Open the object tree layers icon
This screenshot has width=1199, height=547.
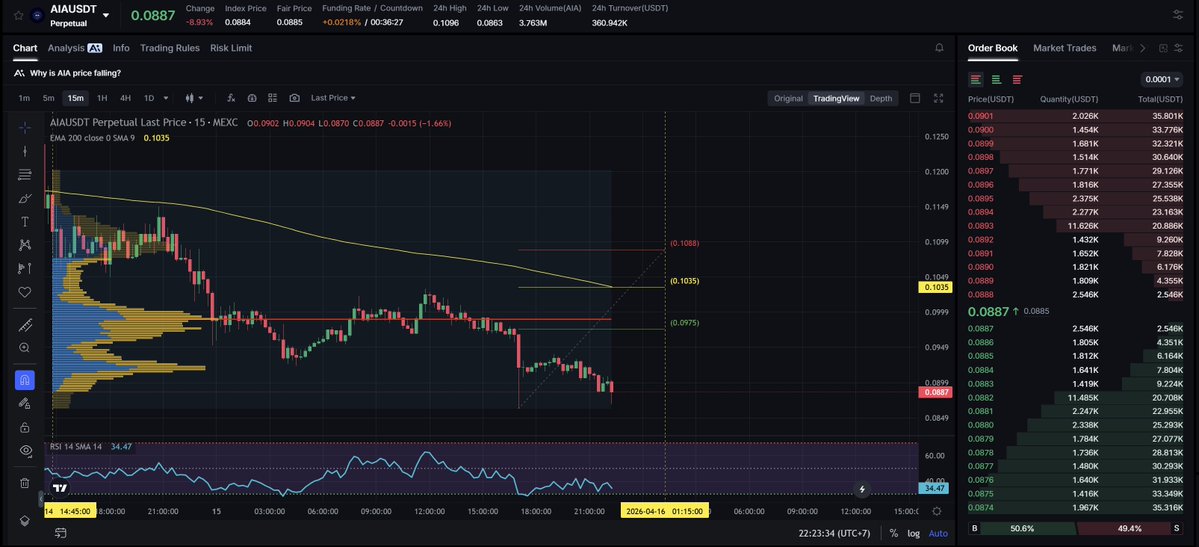(24, 521)
